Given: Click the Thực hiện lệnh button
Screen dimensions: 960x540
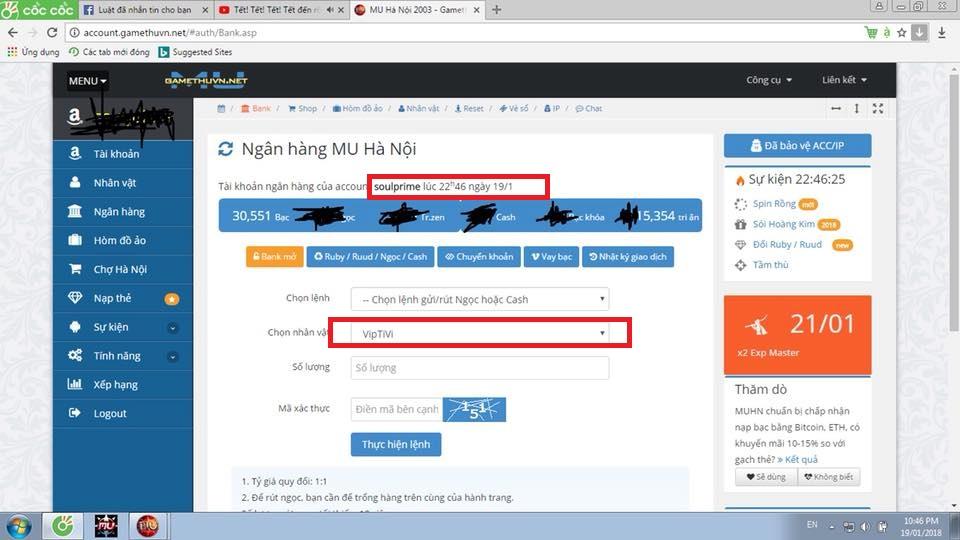Looking at the screenshot, I should 395,444.
